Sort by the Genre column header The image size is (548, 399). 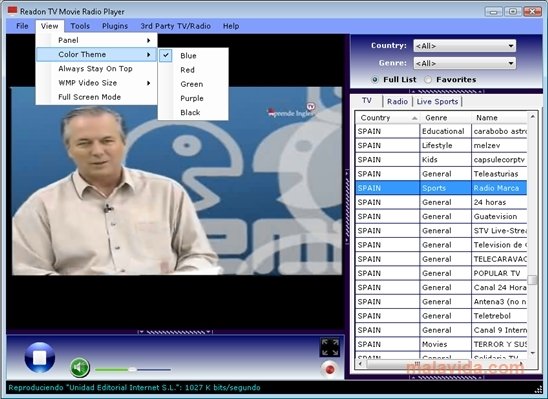pos(446,118)
